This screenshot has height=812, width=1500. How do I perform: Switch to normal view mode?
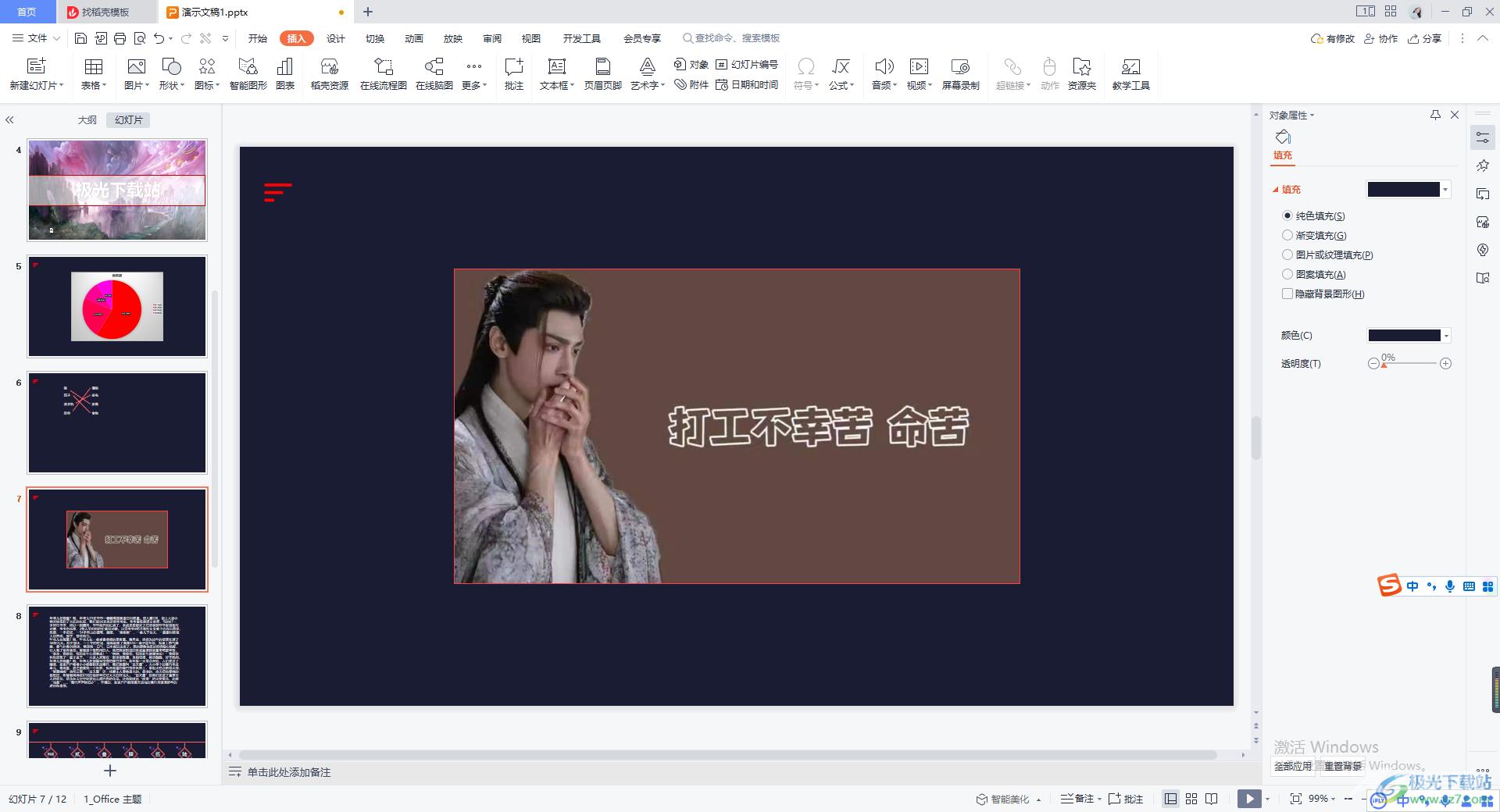(x=1170, y=799)
